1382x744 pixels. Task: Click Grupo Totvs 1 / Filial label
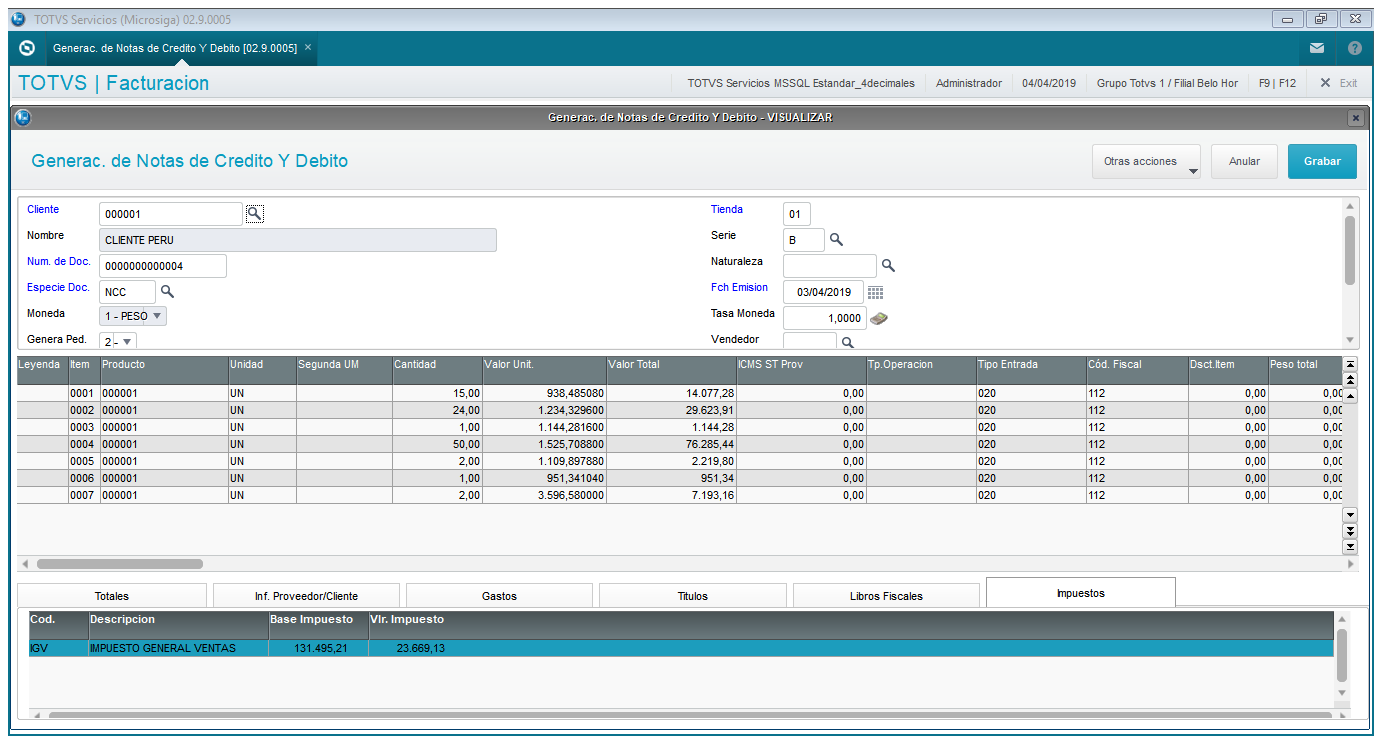[1167, 83]
